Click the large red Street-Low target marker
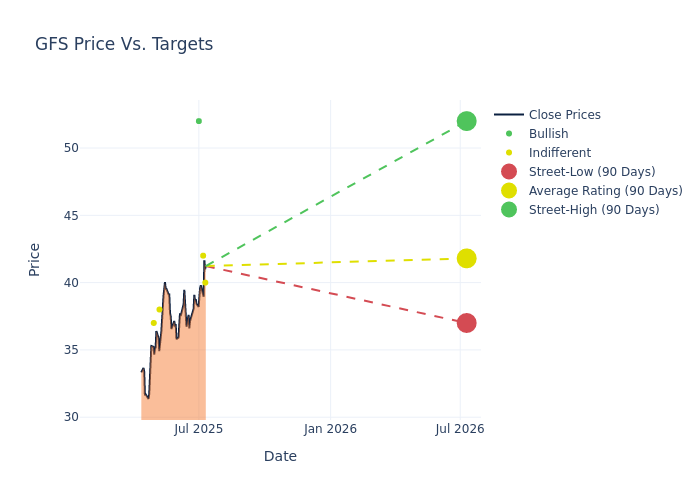Image resolution: width=700 pixels, height=500 pixels. (467, 323)
